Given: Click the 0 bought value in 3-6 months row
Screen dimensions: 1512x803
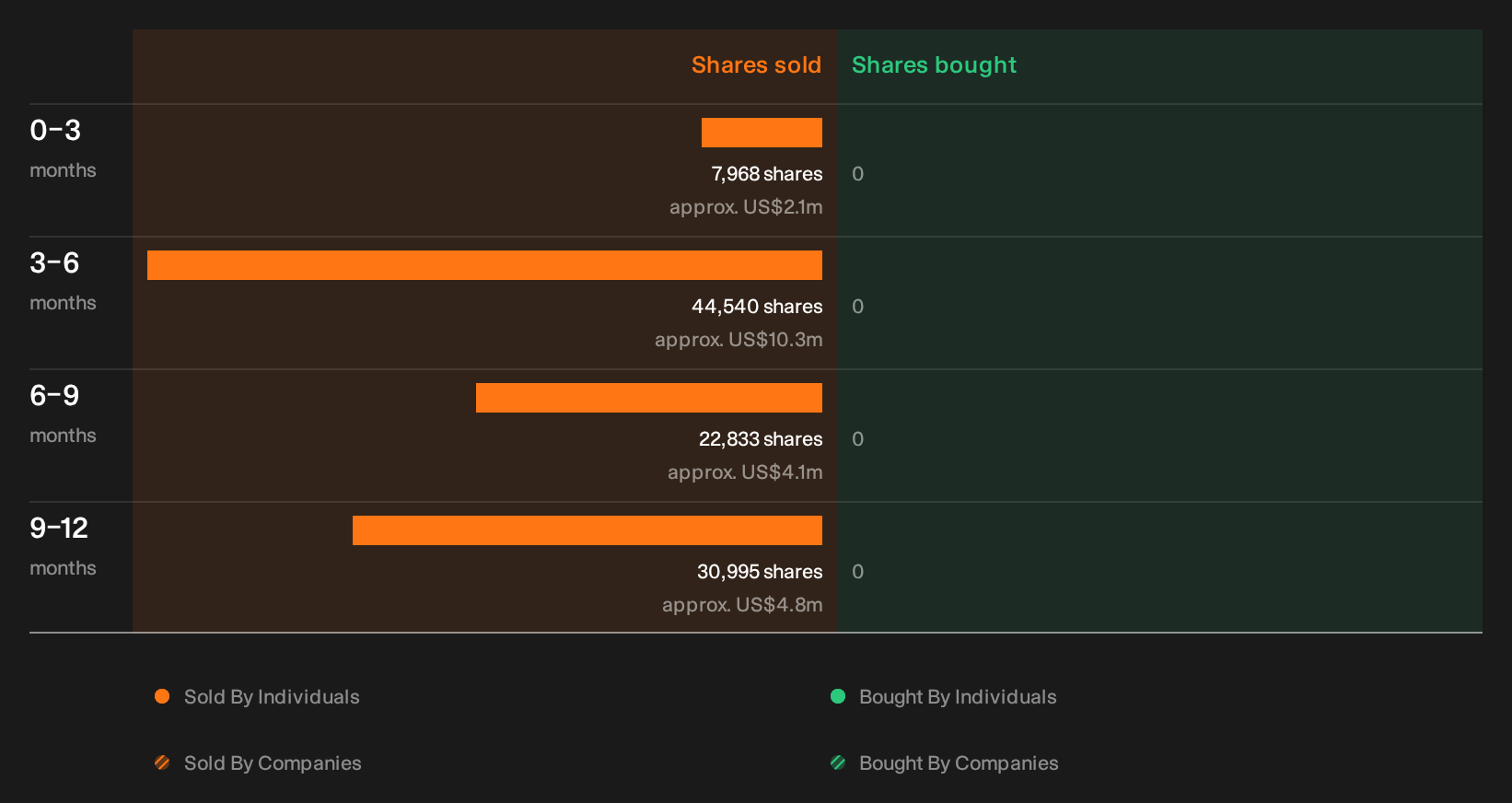Looking at the screenshot, I should tap(857, 307).
